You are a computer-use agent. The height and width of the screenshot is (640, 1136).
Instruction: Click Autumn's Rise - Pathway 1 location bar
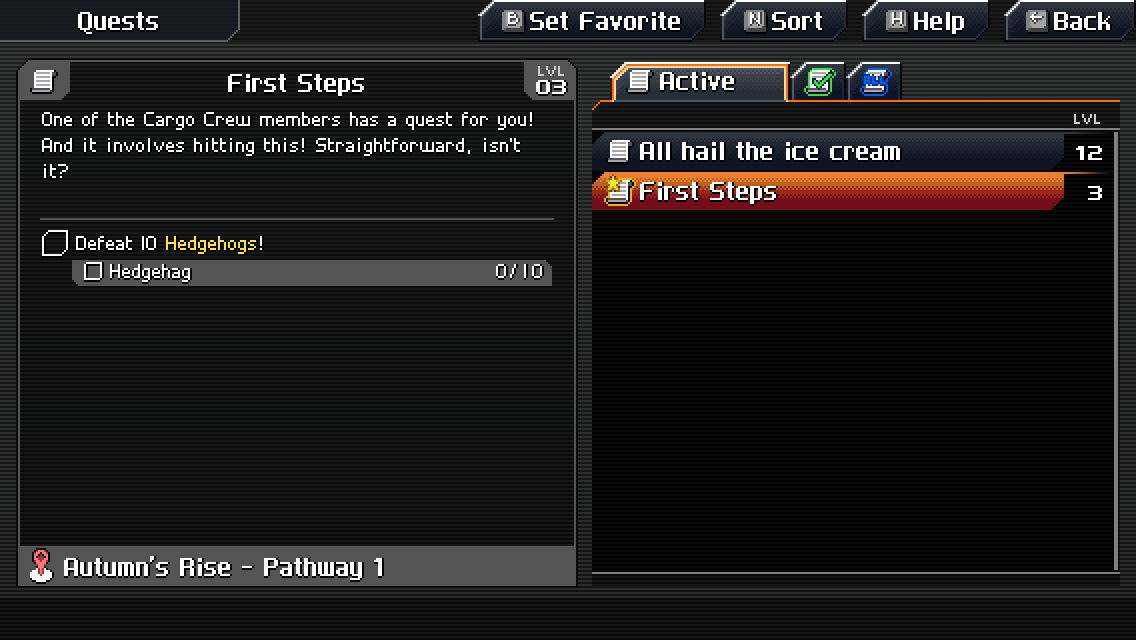pyautogui.click(x=297, y=566)
